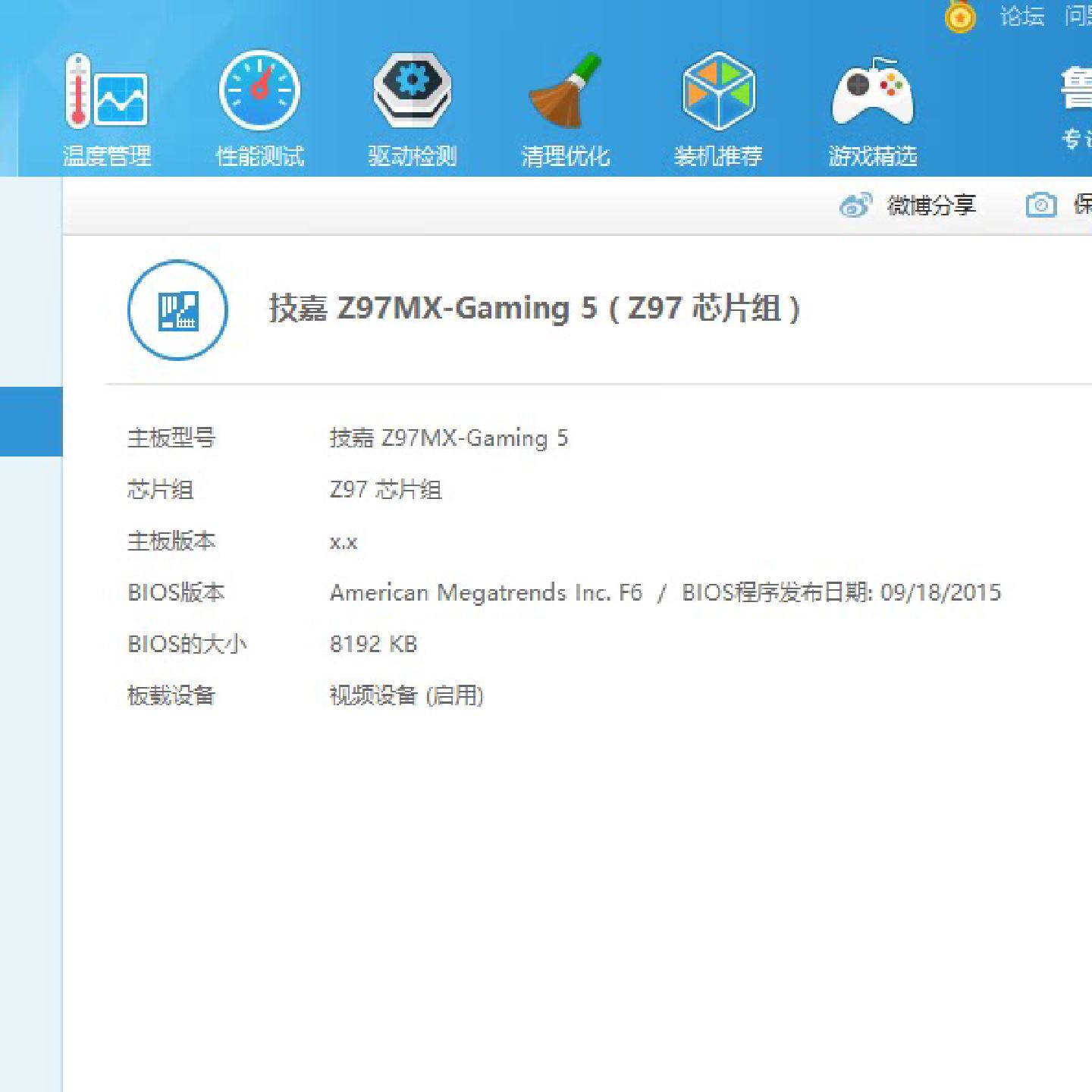The width and height of the screenshot is (1092, 1092).
Task: Launch 驱动检测 driver detection
Action: pyautogui.click(x=412, y=106)
